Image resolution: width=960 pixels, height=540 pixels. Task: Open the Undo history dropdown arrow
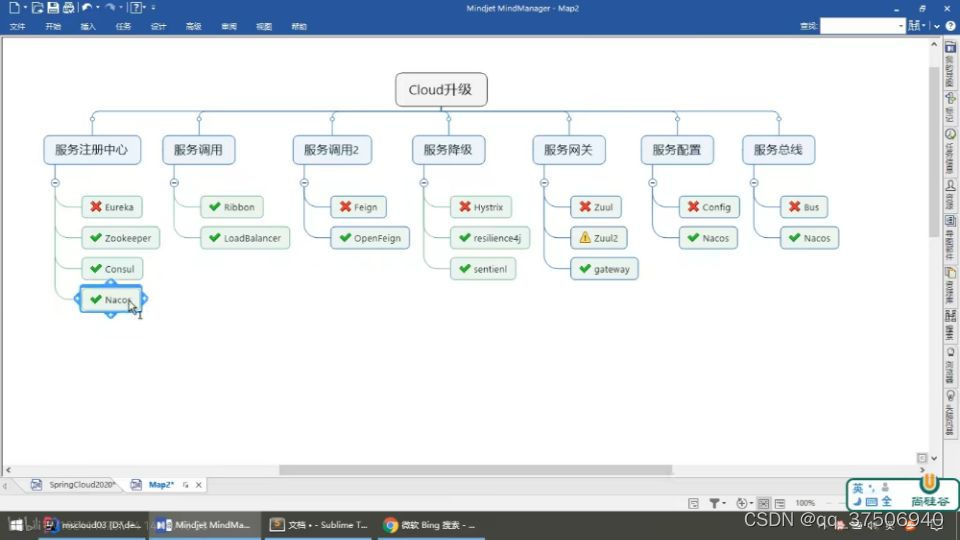(98, 8)
